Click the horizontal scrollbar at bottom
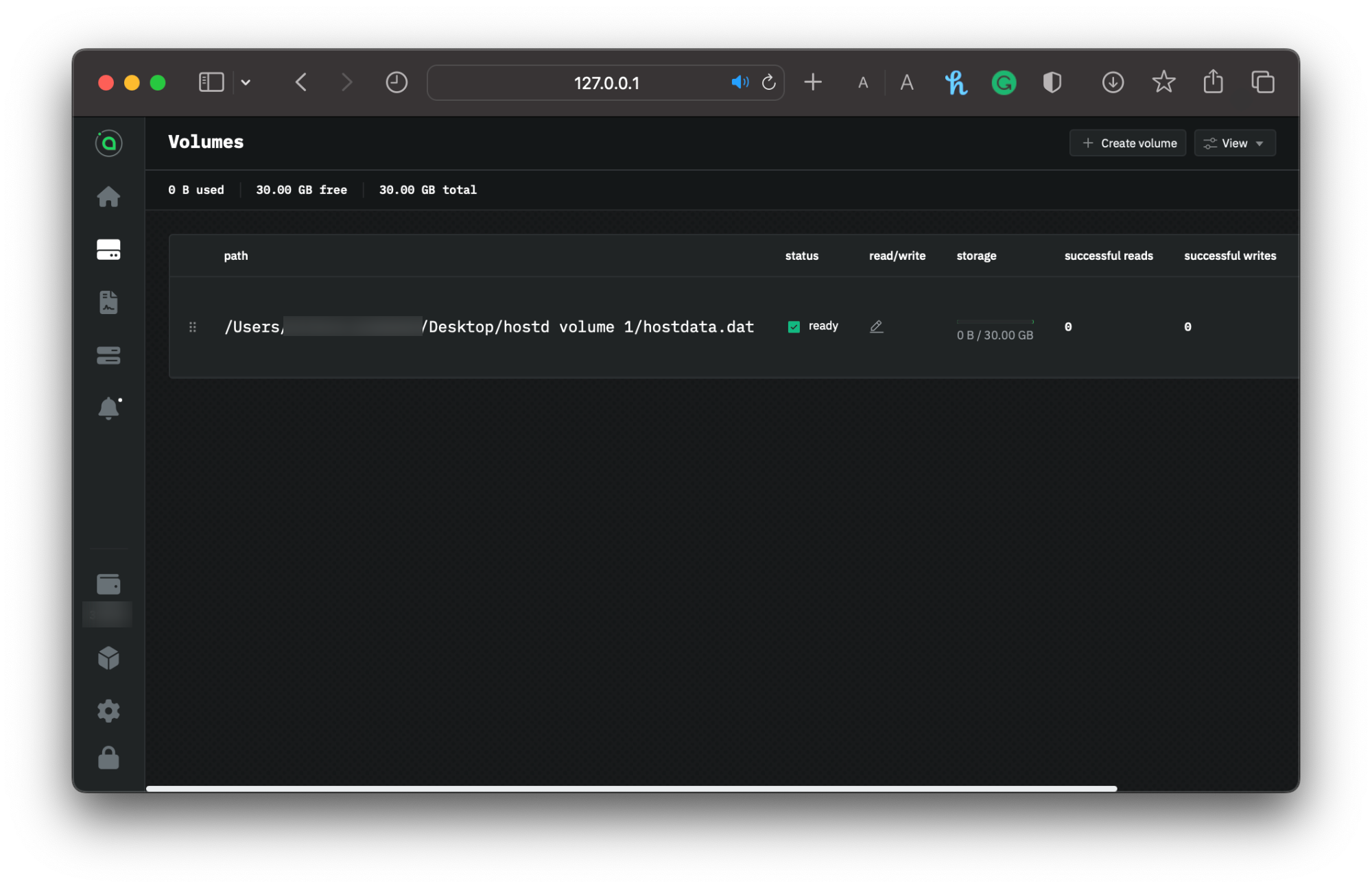Viewport: 1372px width, 888px height. click(631, 789)
